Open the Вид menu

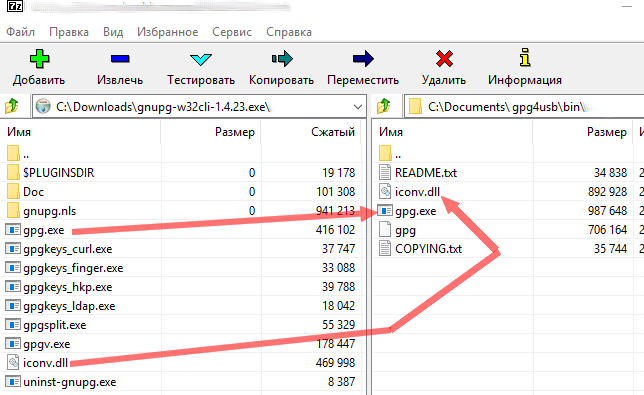[113, 32]
